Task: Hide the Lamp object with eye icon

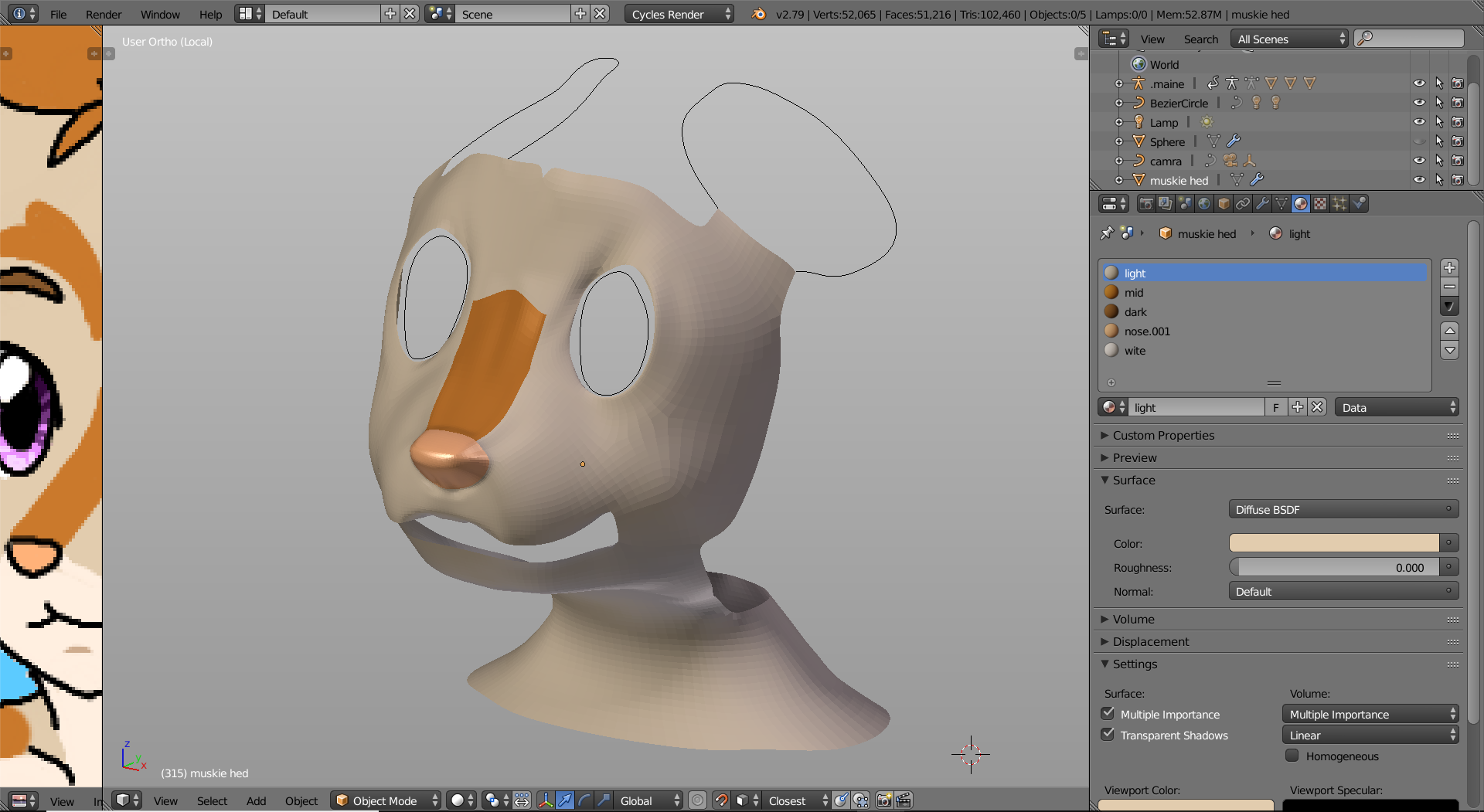Action: pyautogui.click(x=1419, y=122)
